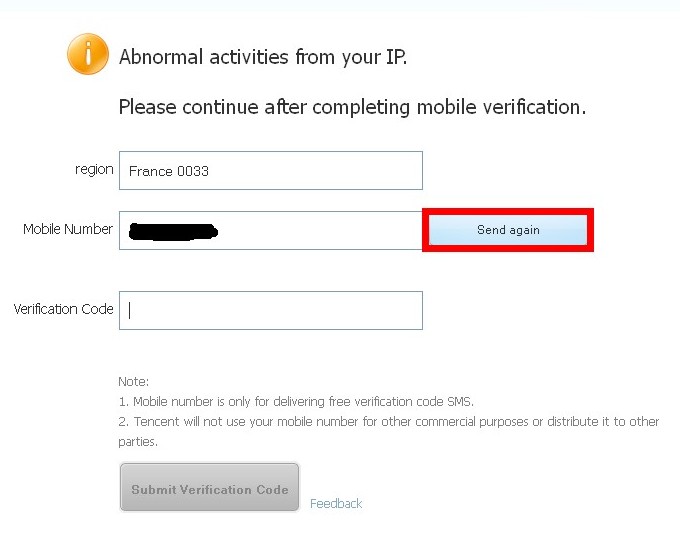Viewport: 680px width, 558px height.
Task: Click the Submit Verification Code button
Action: pyautogui.click(x=209, y=488)
